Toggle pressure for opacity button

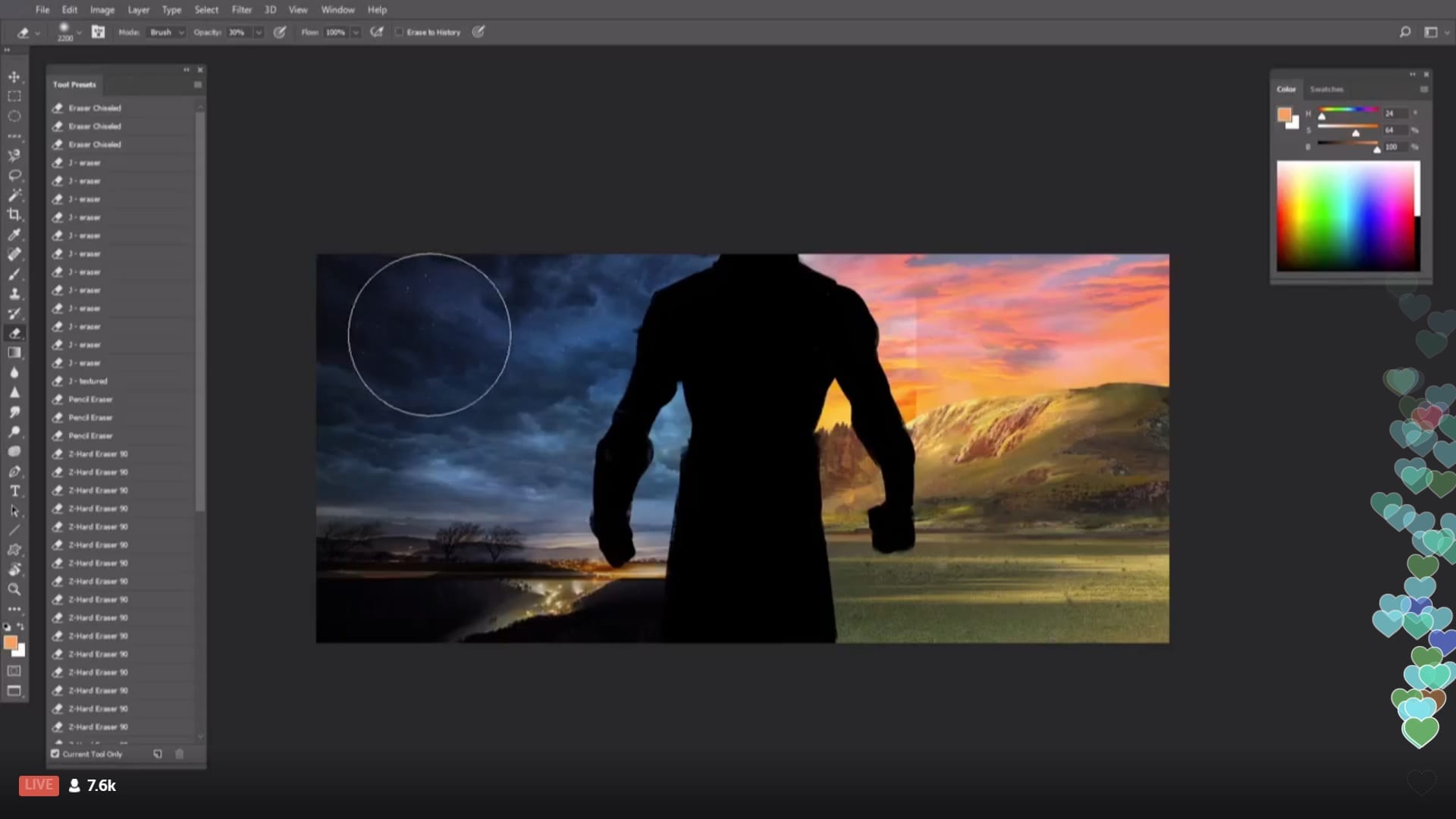[x=279, y=32]
